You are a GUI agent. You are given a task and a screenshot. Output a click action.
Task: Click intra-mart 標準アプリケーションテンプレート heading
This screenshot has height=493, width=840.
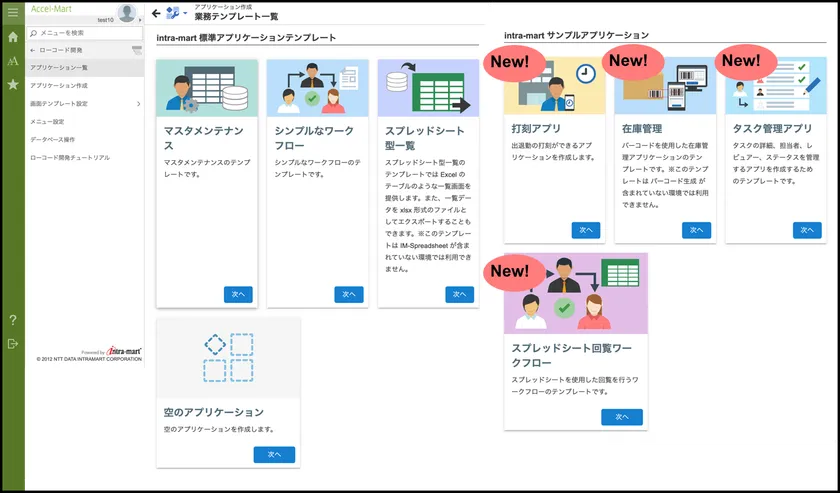pos(246,38)
